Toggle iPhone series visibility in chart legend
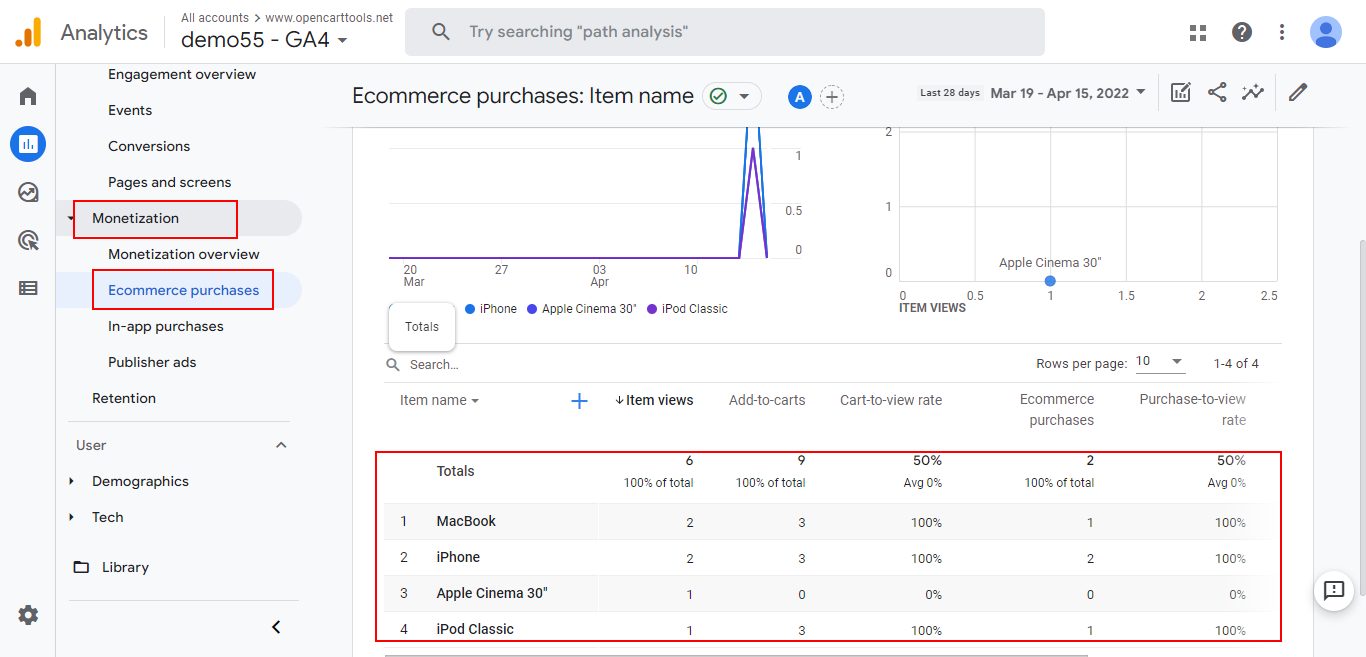This screenshot has height=657, width=1366. (x=490, y=308)
